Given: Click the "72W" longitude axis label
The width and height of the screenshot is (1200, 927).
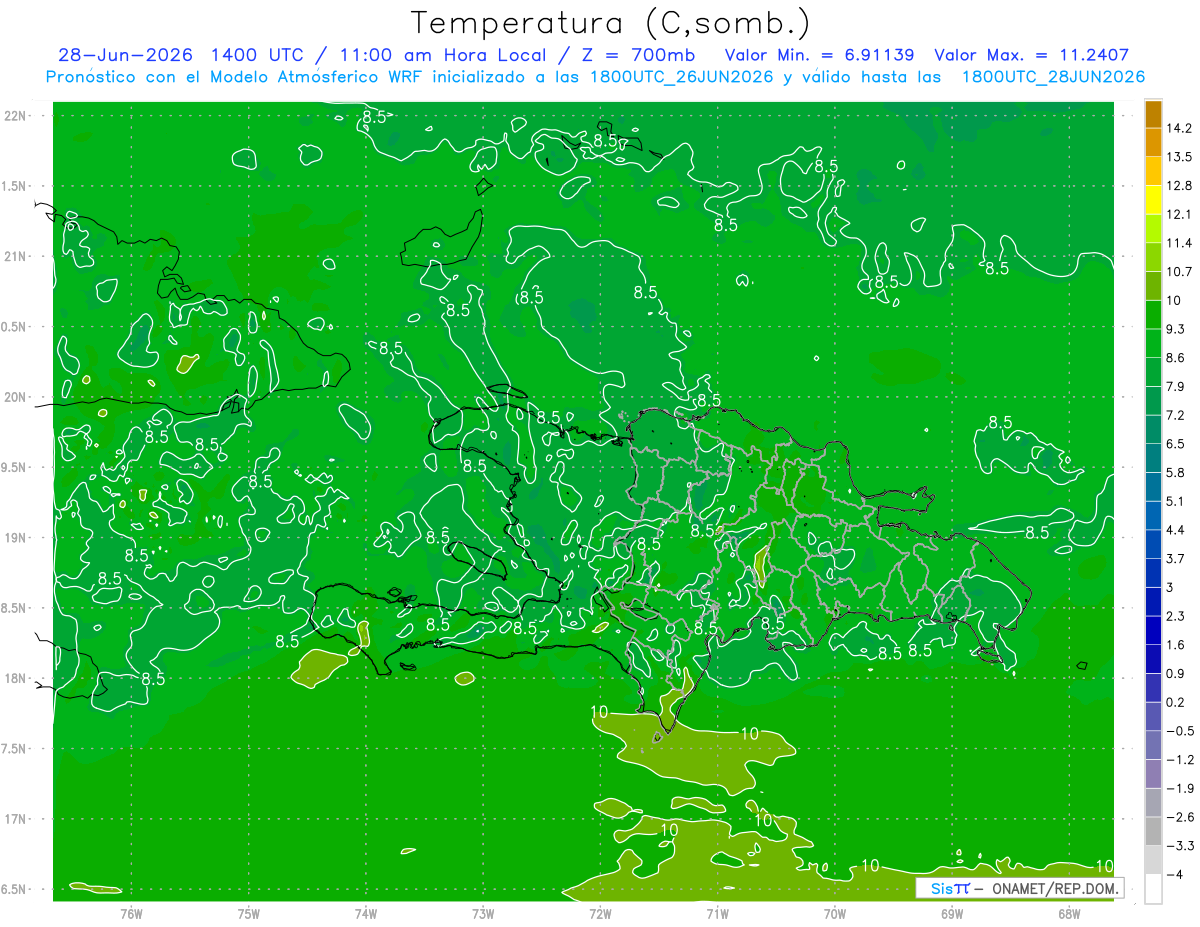Looking at the screenshot, I should click(600, 913).
